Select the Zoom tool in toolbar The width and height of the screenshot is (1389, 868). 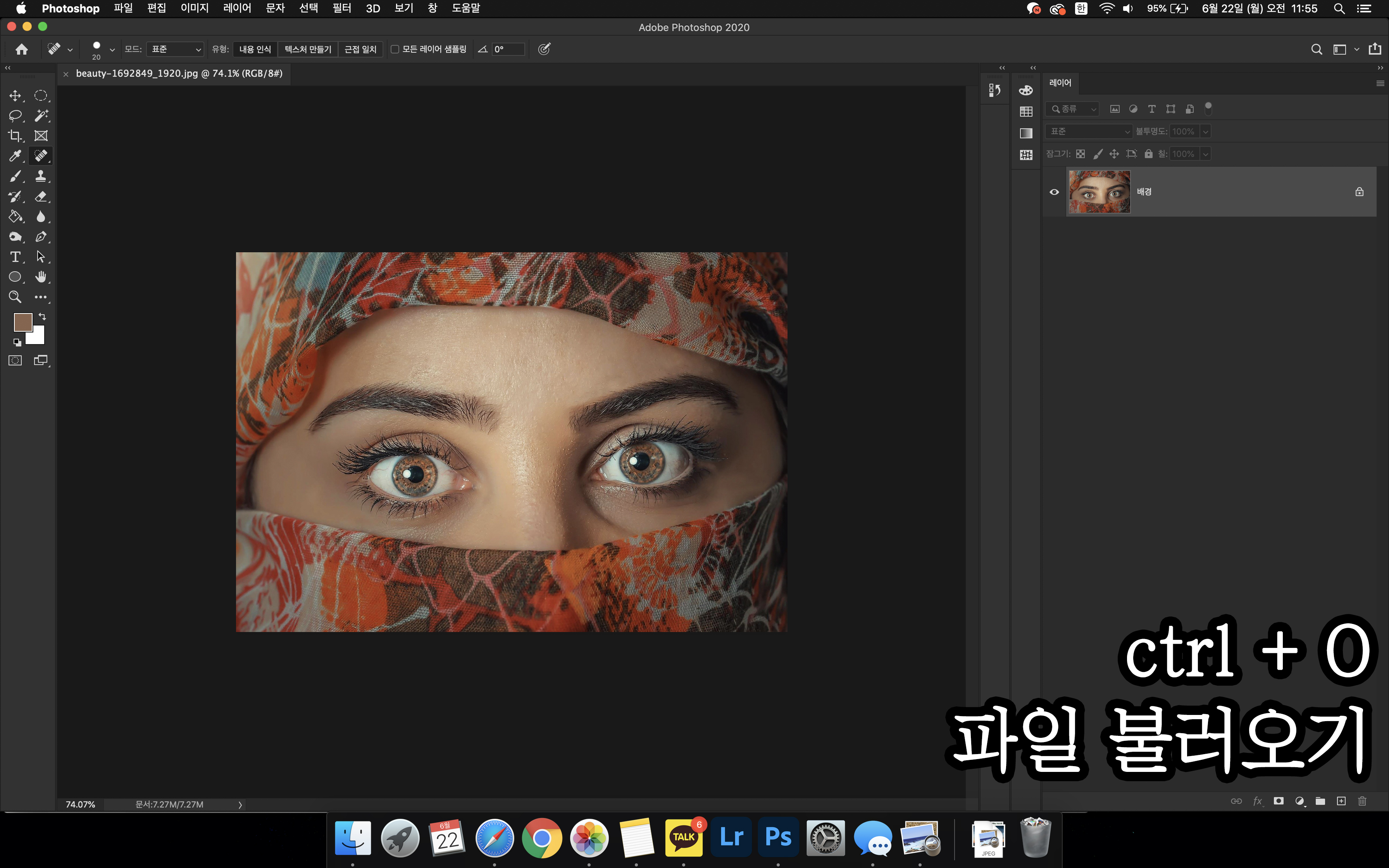tap(16, 297)
